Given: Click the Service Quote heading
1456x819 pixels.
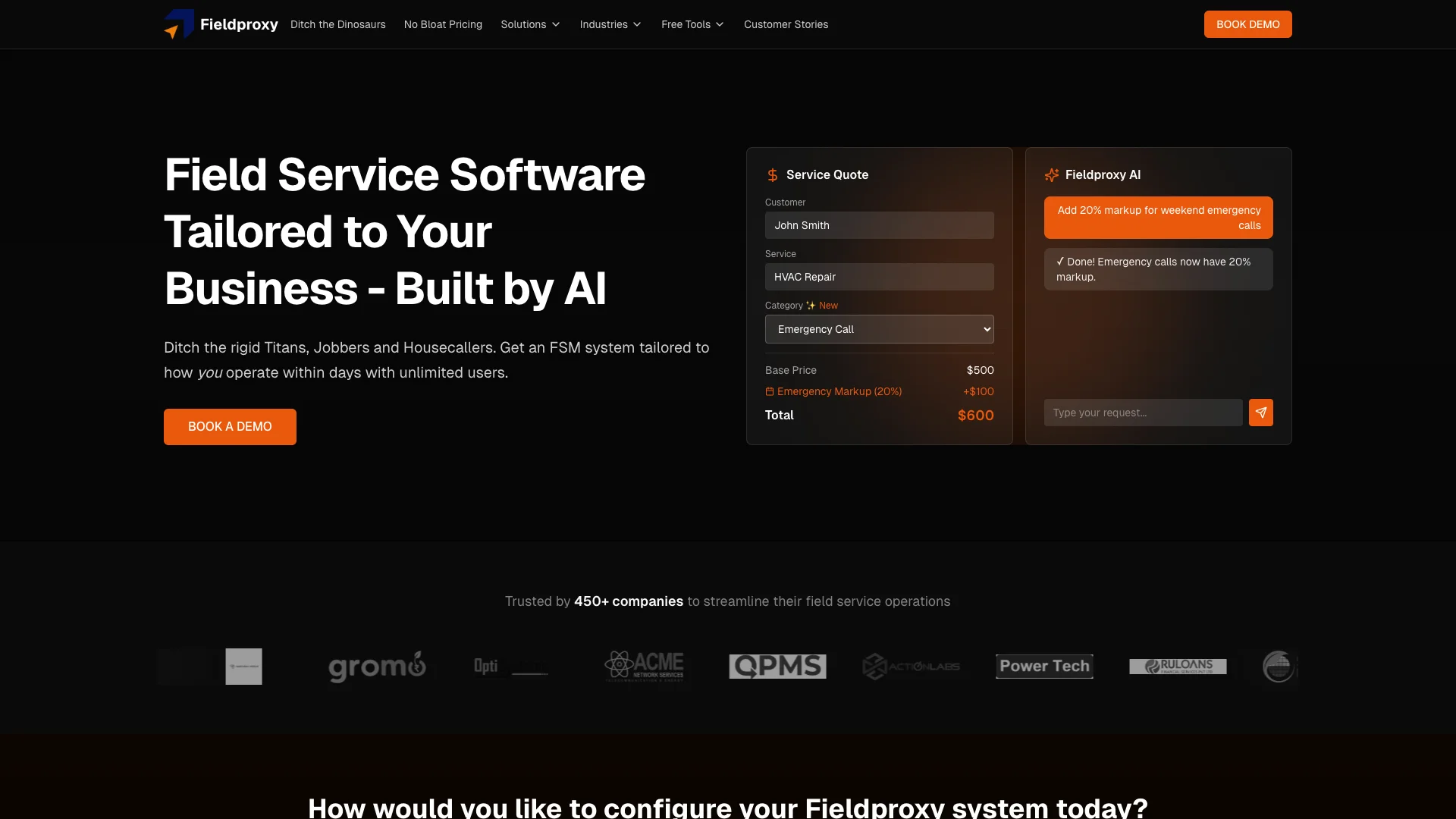Looking at the screenshot, I should 827,175.
